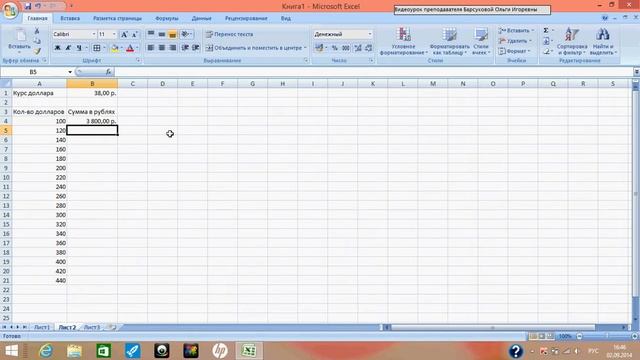
Task: Increase indent in cell
Action: [x=196, y=48]
